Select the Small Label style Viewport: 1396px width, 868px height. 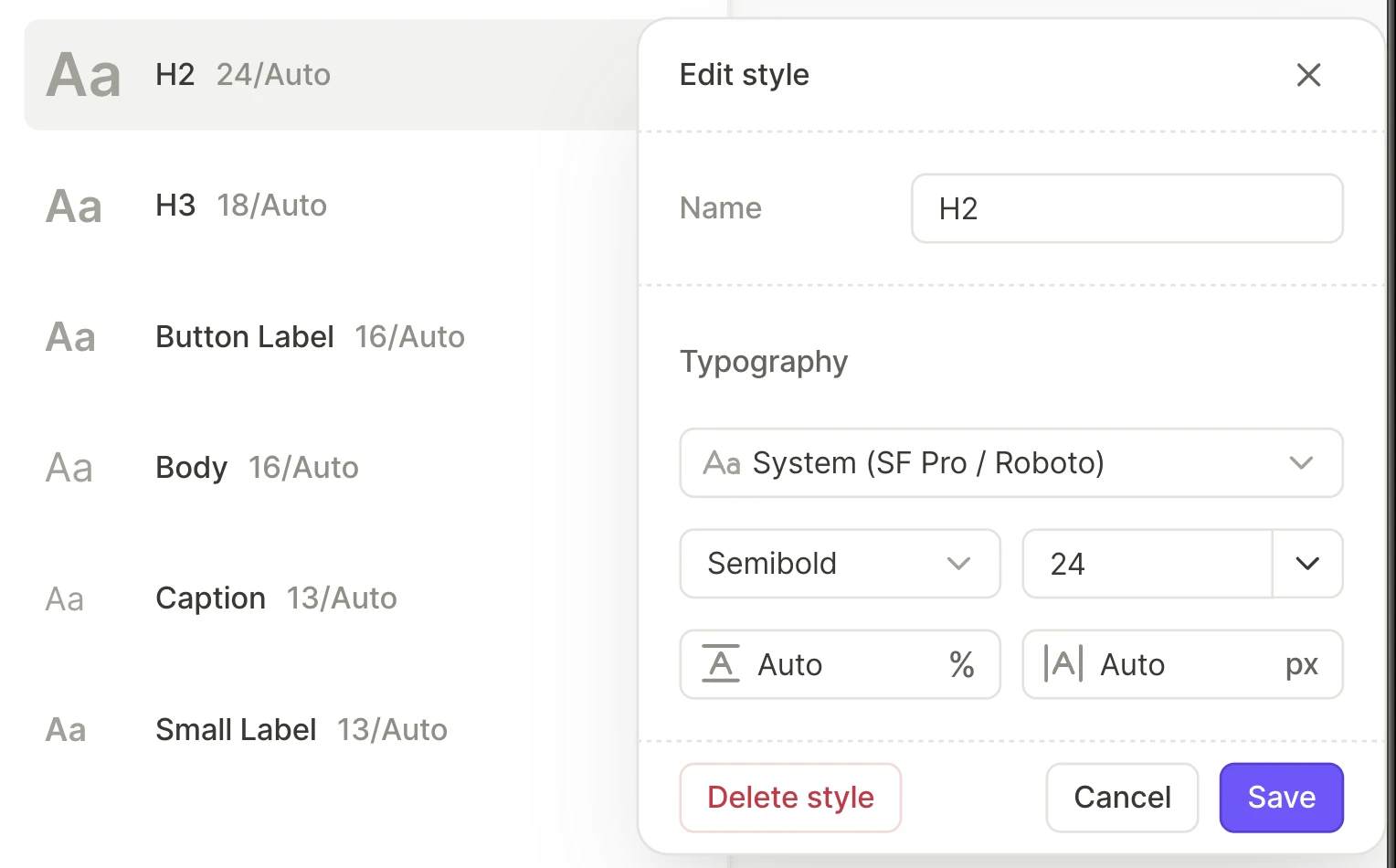pos(331,730)
